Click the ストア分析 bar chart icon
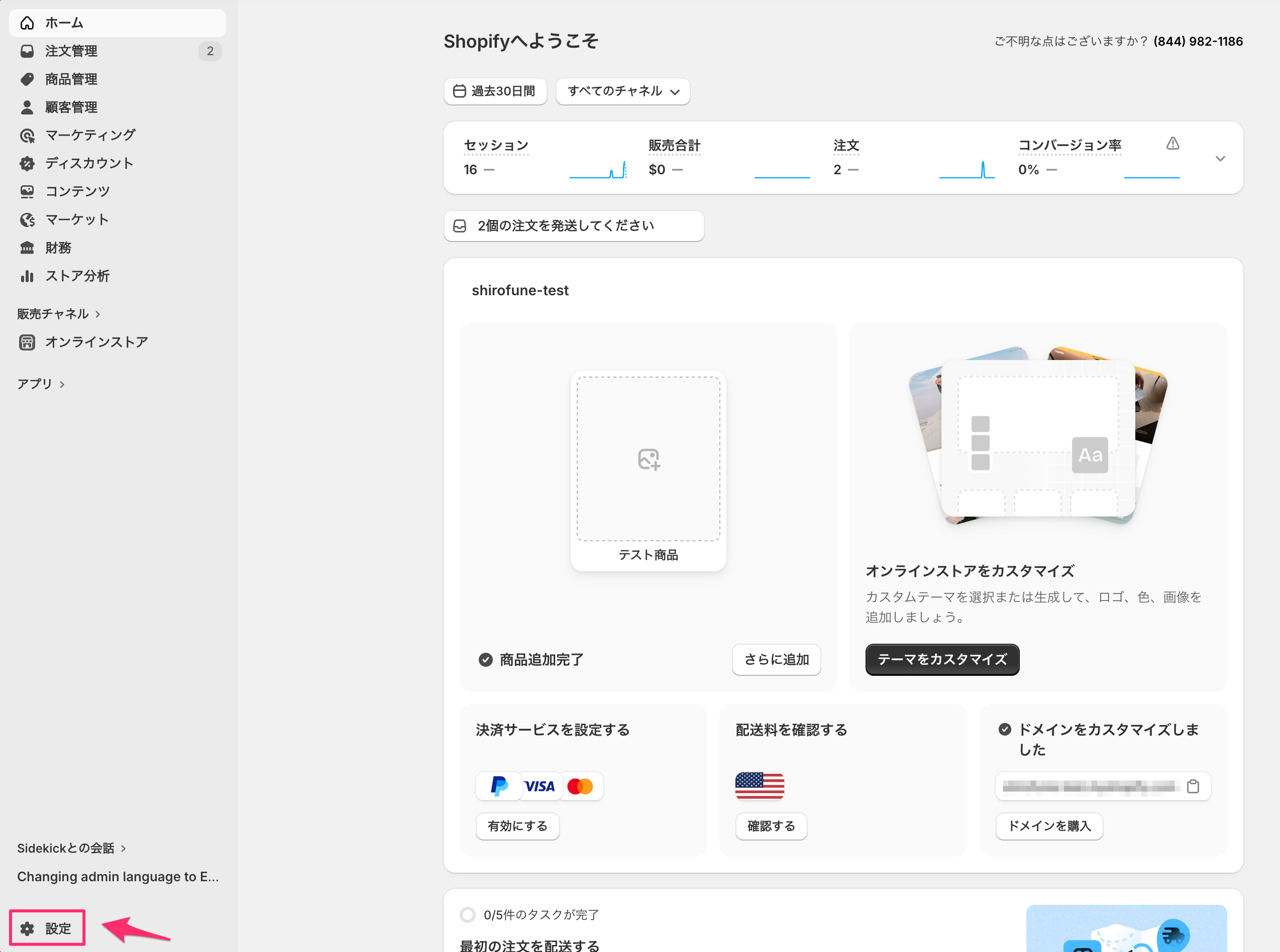Screen dimensions: 1280x952 click(27, 276)
